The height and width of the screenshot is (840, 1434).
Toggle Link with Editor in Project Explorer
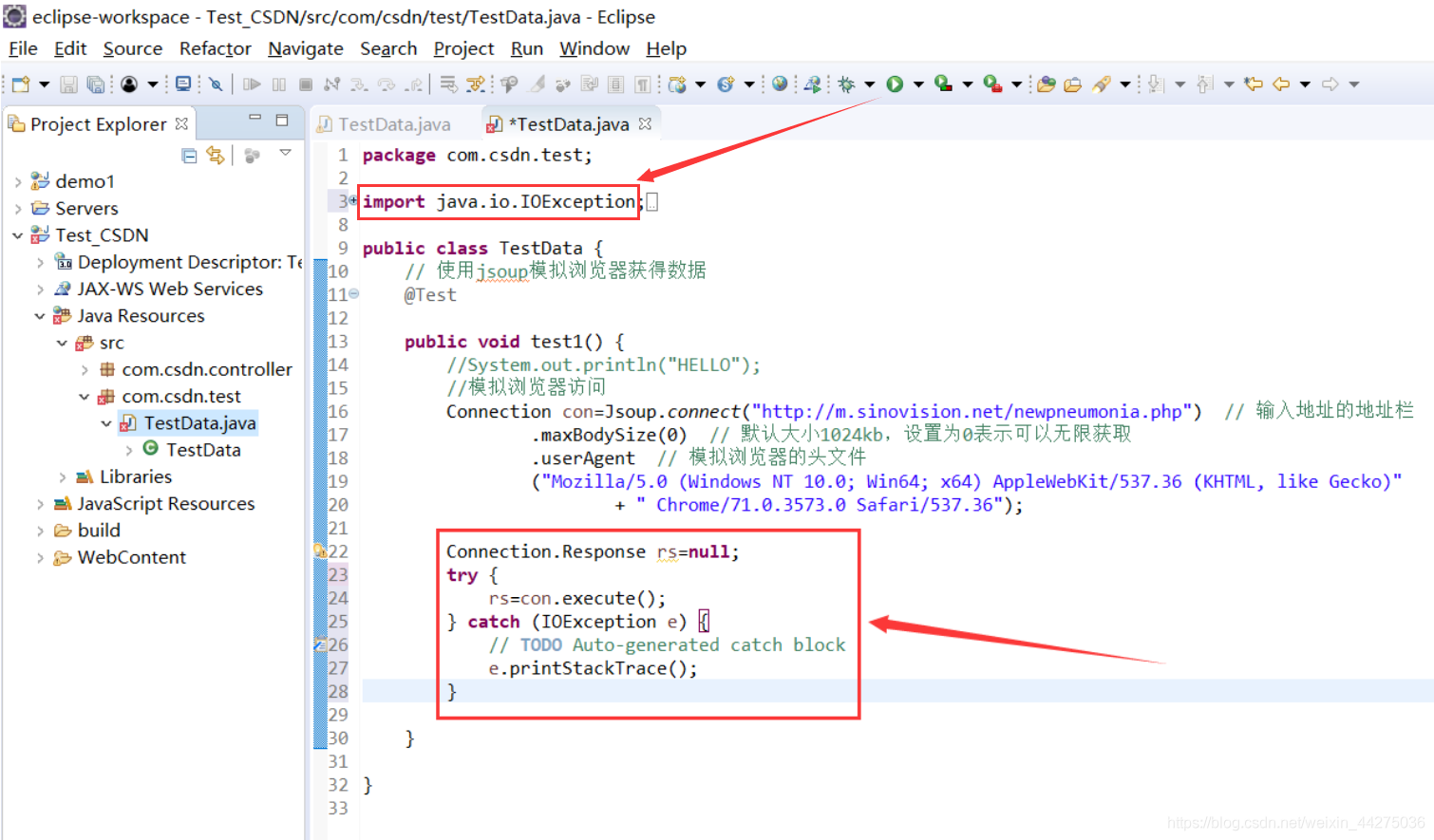[x=216, y=156]
